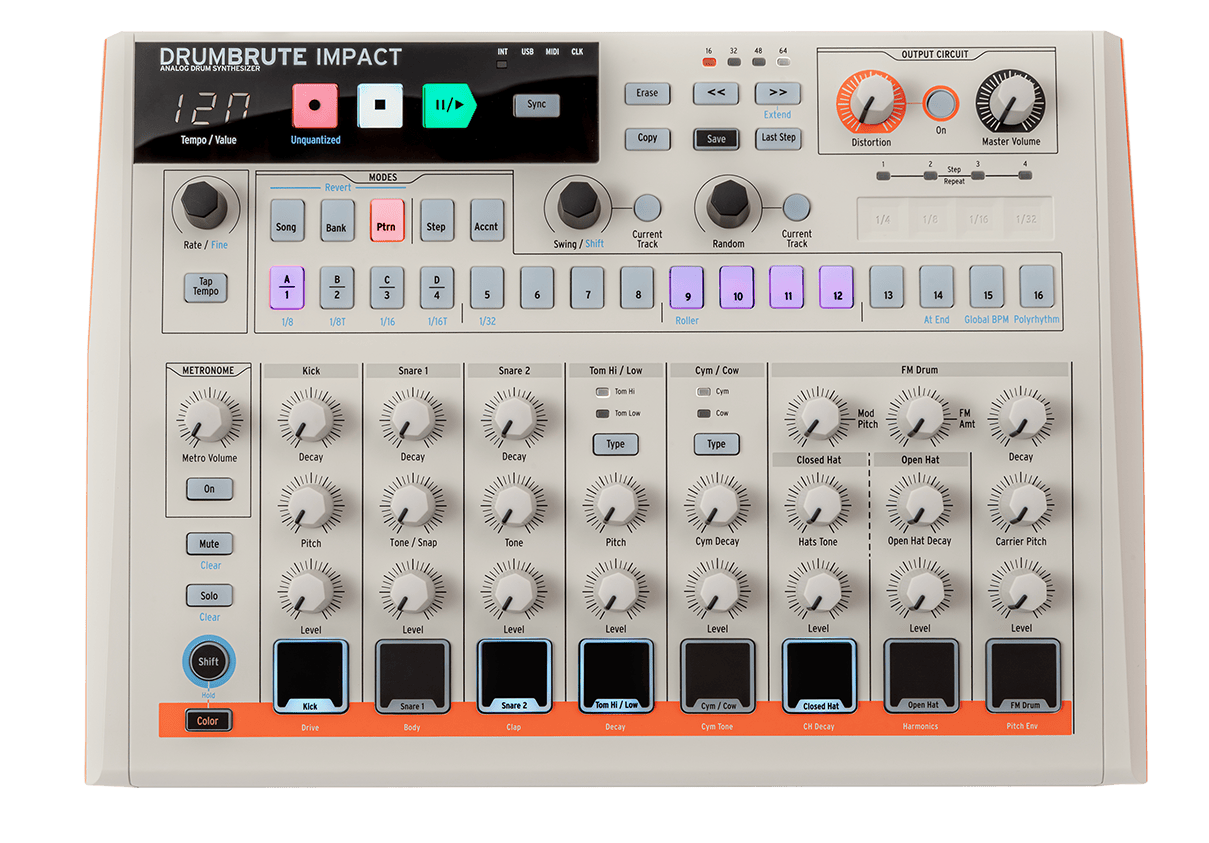Hit the Kick drum pad

click(311, 672)
